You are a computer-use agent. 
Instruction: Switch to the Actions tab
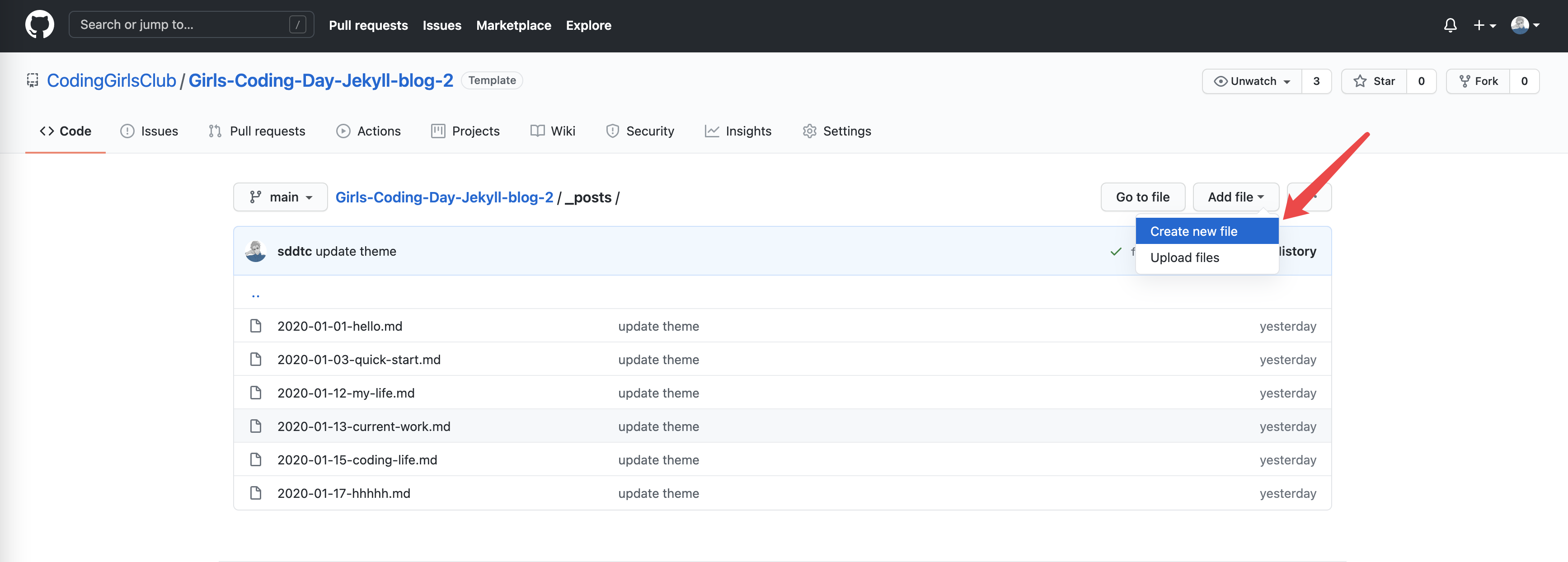(x=368, y=131)
